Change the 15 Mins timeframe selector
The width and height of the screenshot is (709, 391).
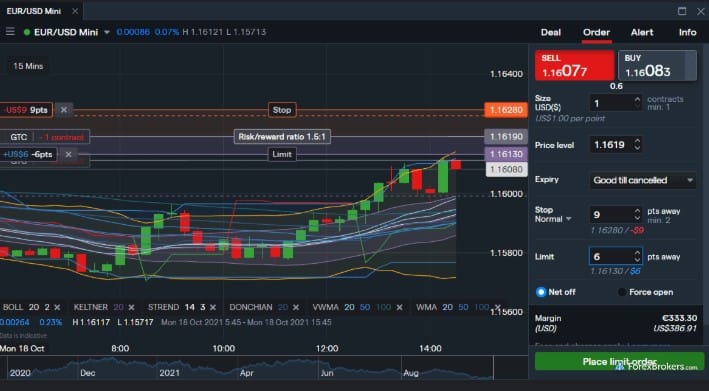tap(28, 66)
